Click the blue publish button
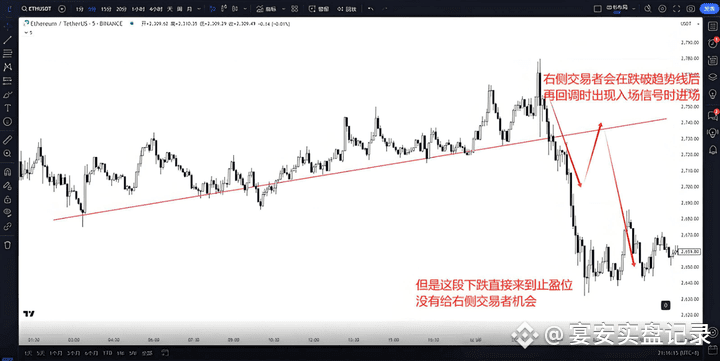This screenshot has height=361, width=720. (709, 8)
